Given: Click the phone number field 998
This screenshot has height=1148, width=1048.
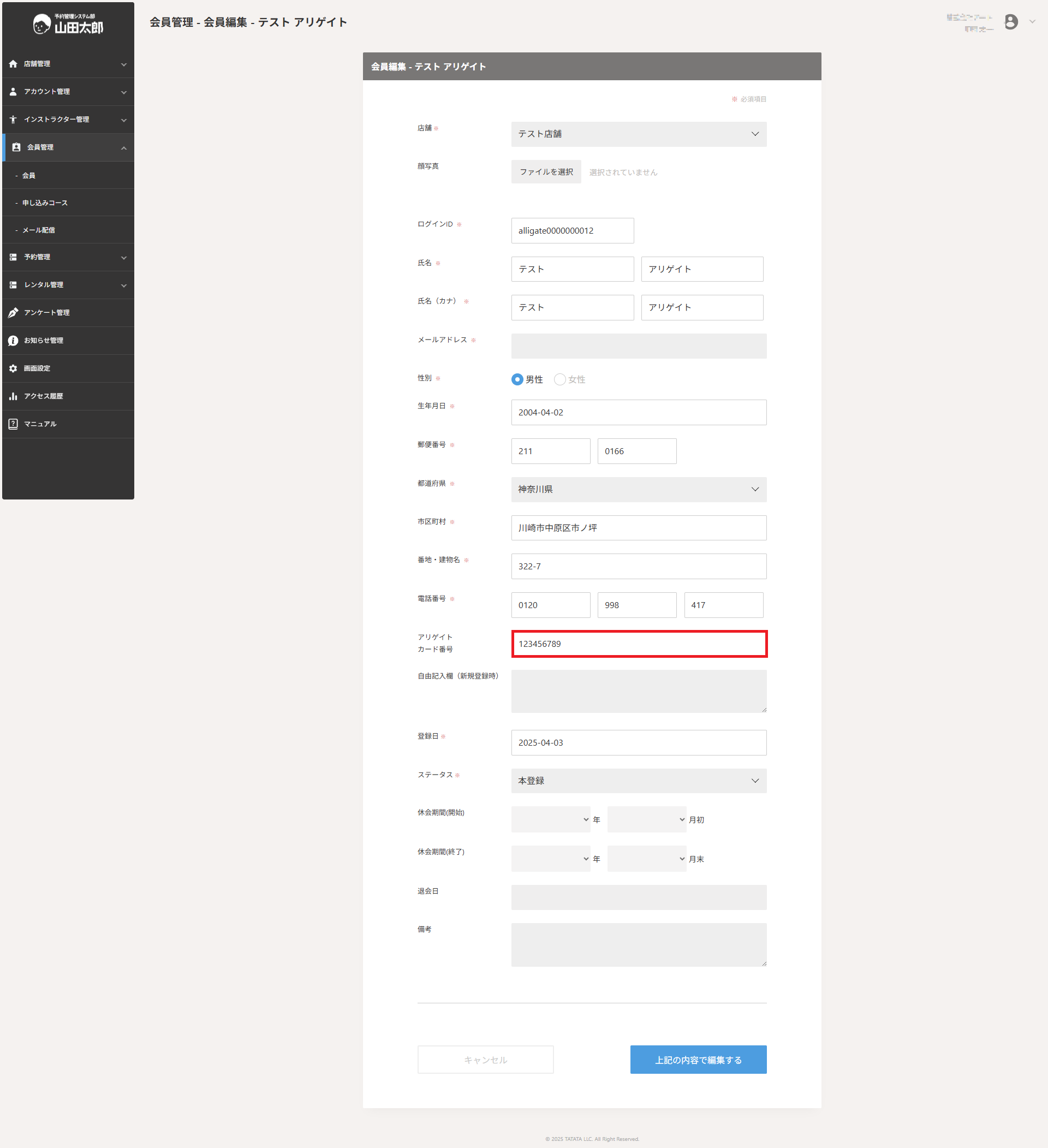Looking at the screenshot, I should pos(637,605).
